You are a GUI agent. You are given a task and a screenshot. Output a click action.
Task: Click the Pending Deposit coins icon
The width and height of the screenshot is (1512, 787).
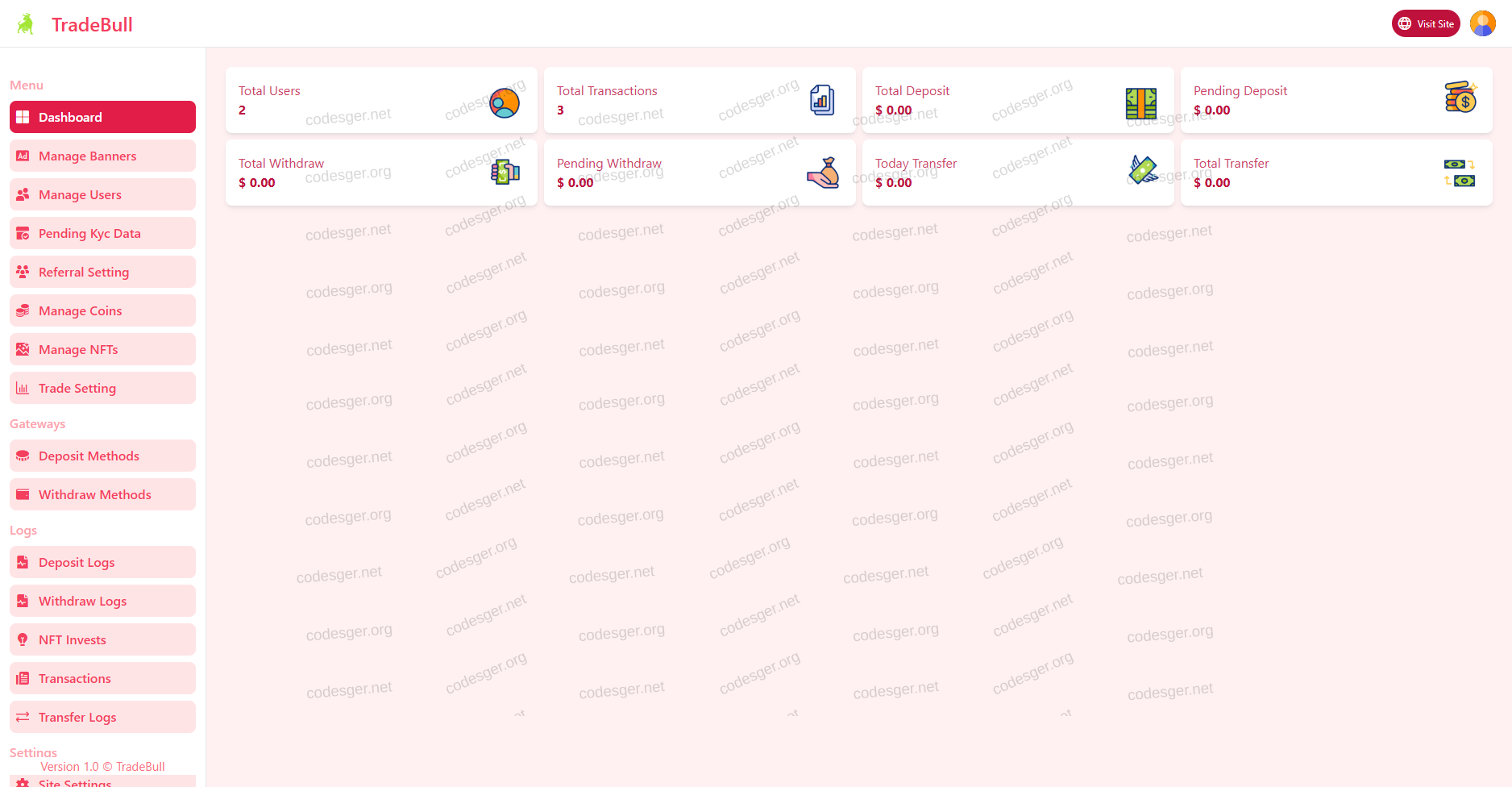point(1460,98)
